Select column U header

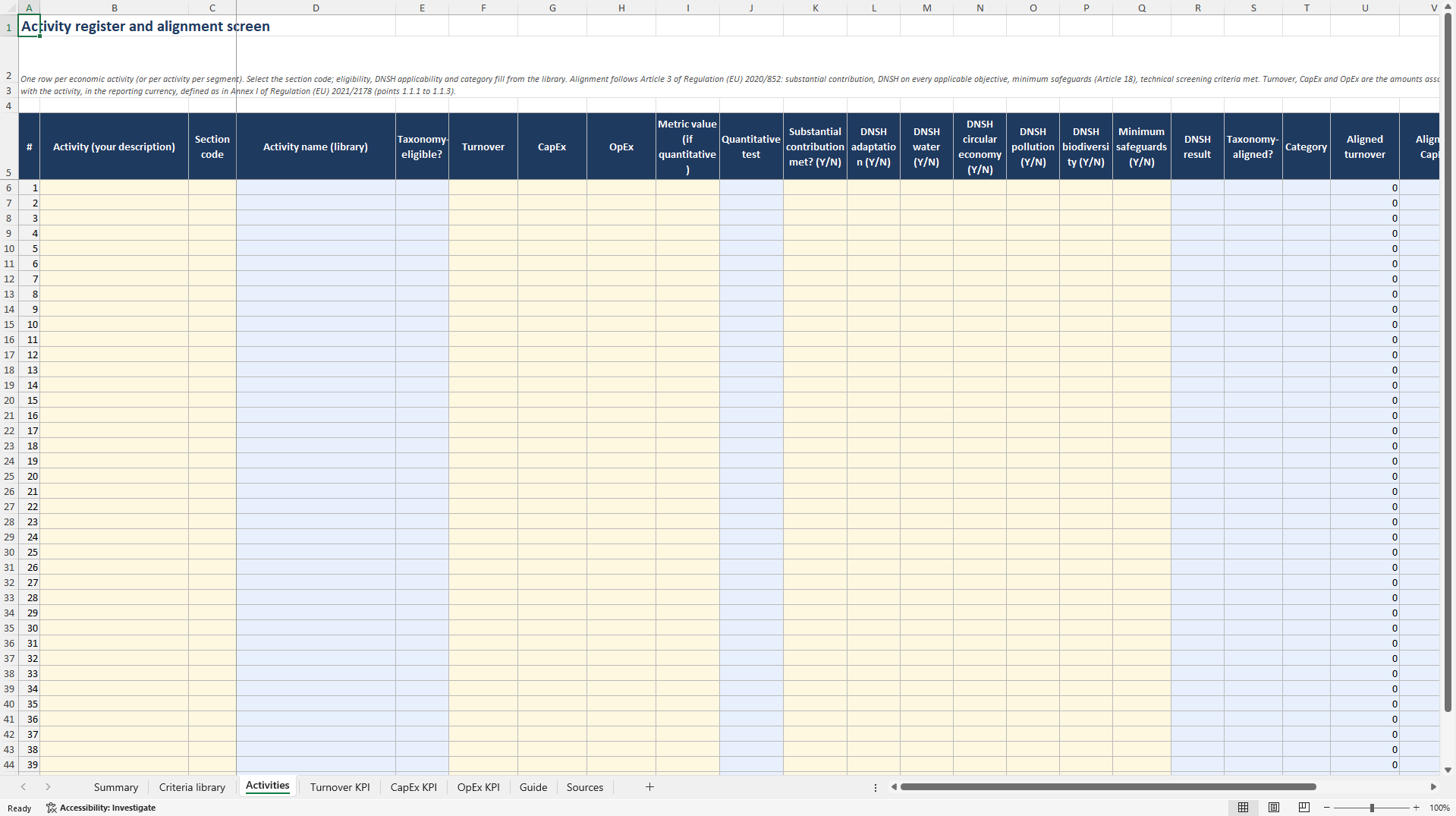click(1364, 8)
